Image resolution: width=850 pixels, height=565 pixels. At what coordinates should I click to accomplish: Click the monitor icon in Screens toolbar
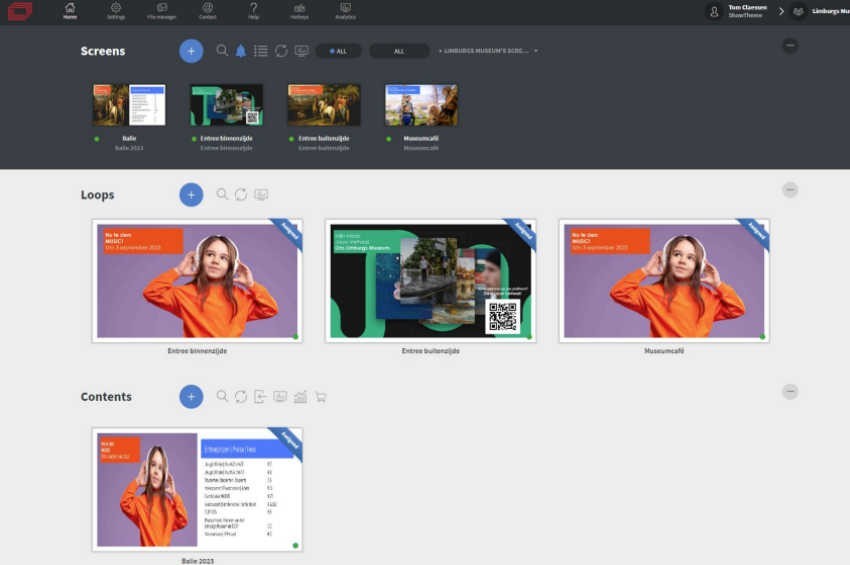click(301, 51)
